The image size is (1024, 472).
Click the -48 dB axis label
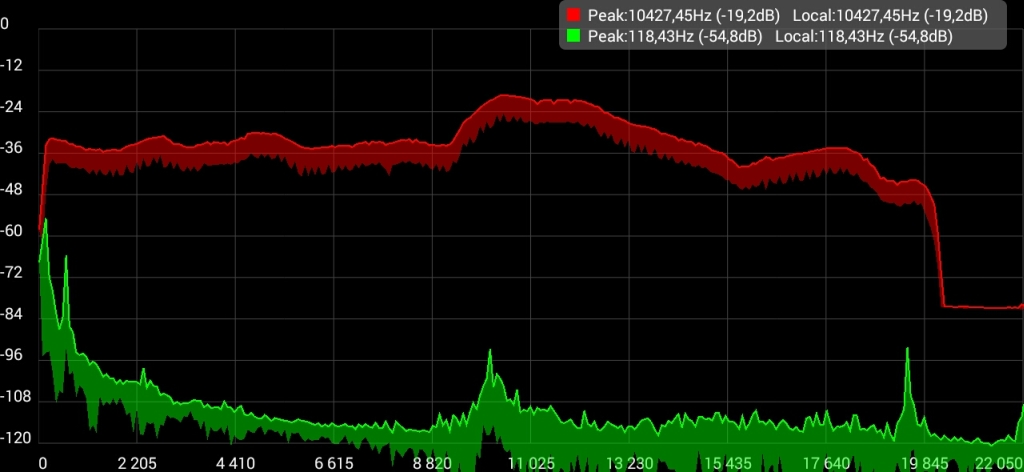[x=11, y=190]
